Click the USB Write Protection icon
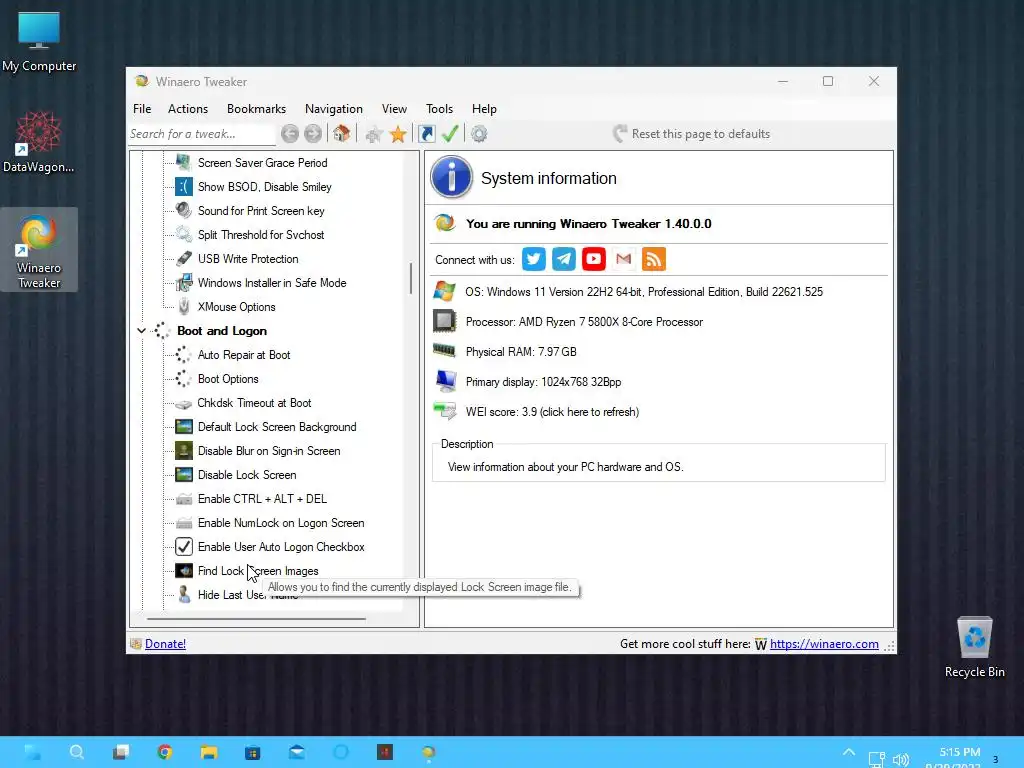1024x768 pixels. click(x=184, y=259)
